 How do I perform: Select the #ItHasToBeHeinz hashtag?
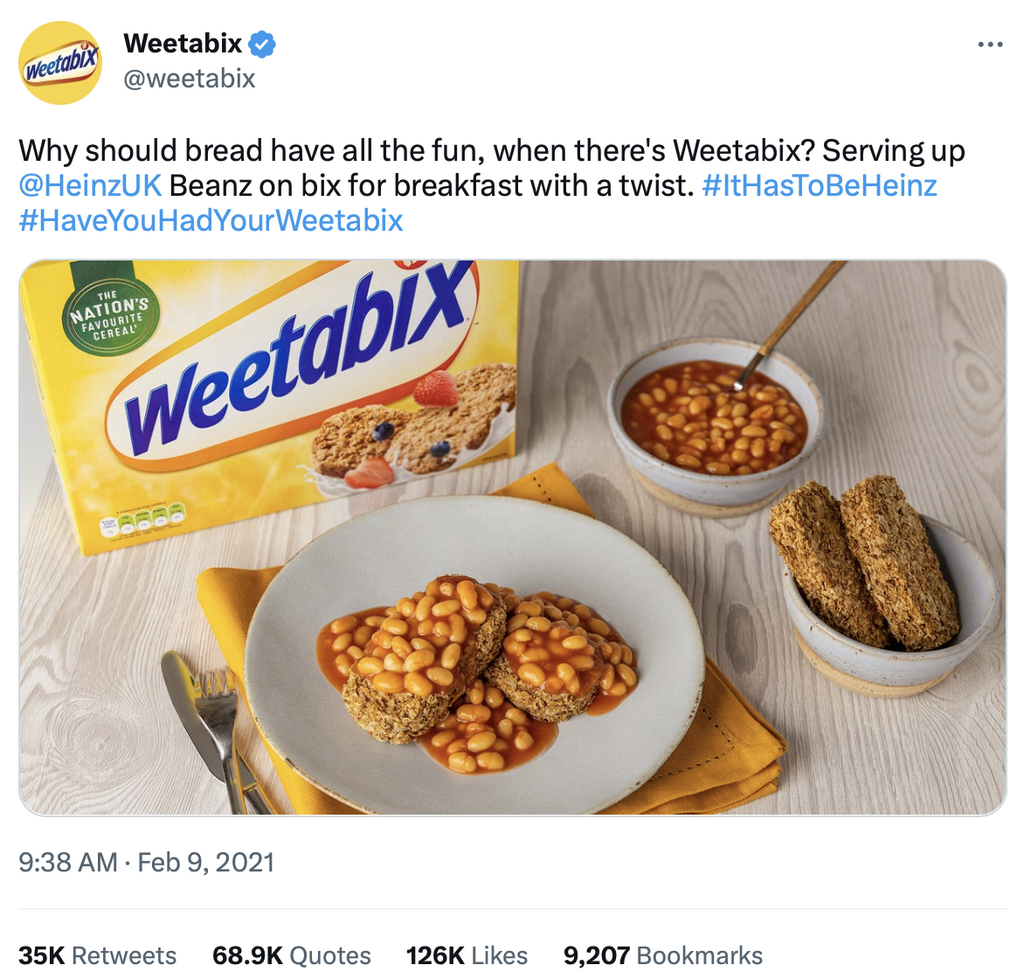[x=821, y=186]
